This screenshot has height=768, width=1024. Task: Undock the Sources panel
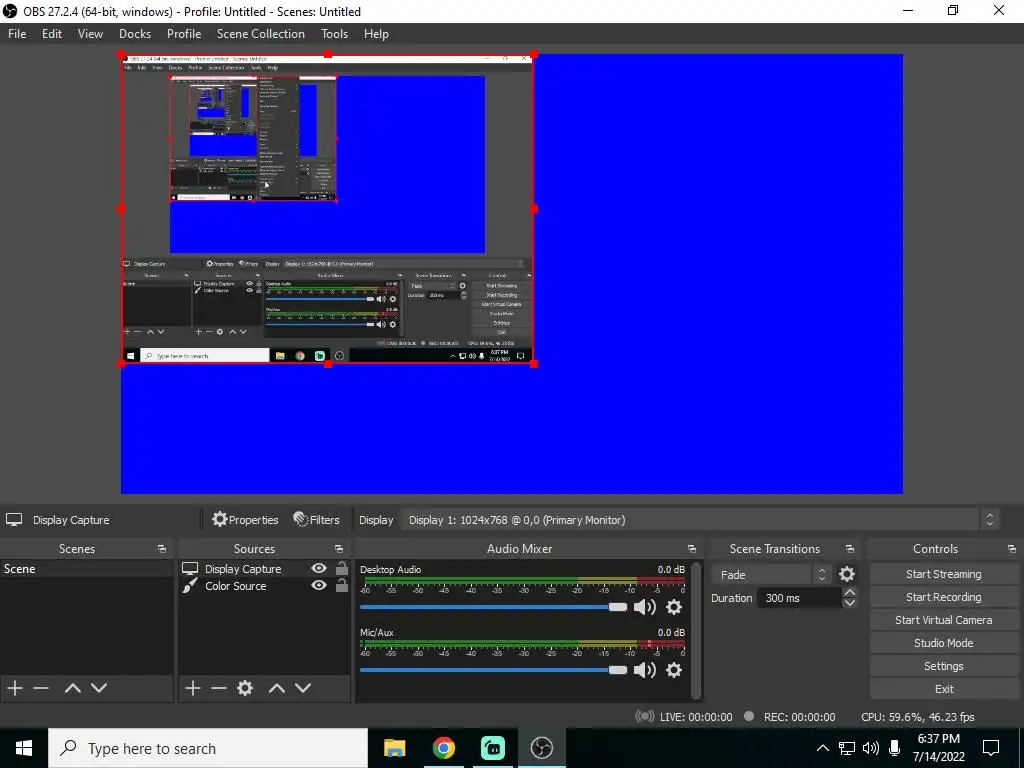coord(339,549)
